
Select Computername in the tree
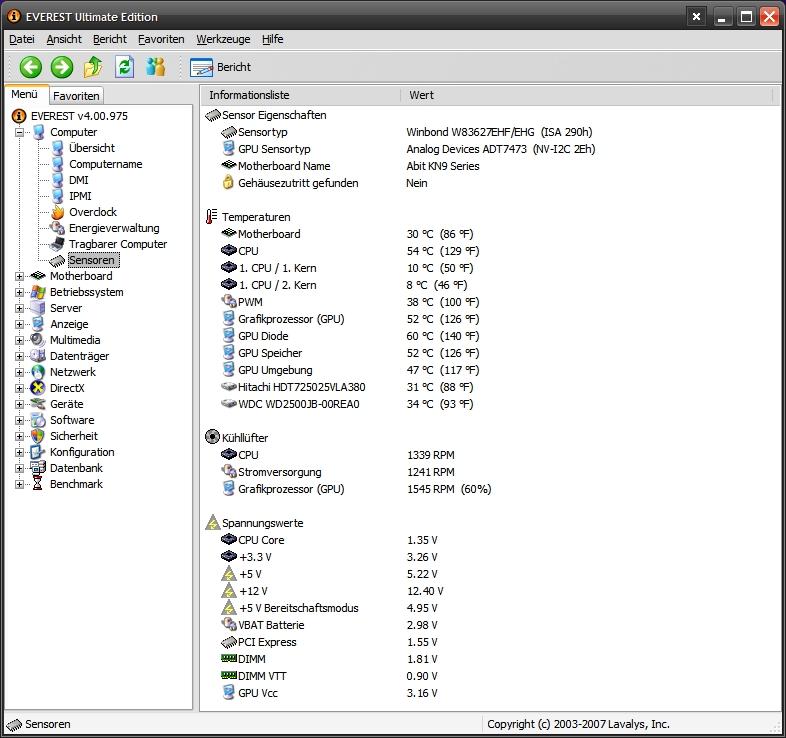(106, 164)
